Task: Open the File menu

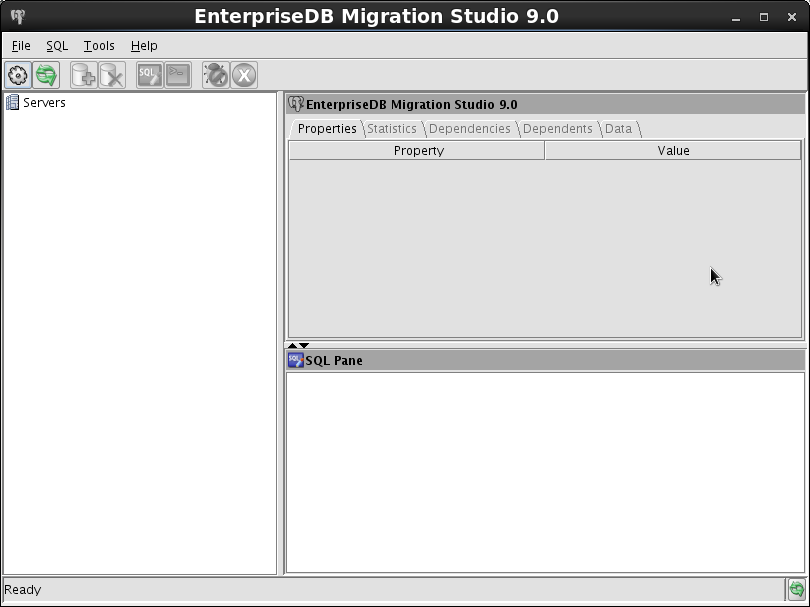Action: 21,46
